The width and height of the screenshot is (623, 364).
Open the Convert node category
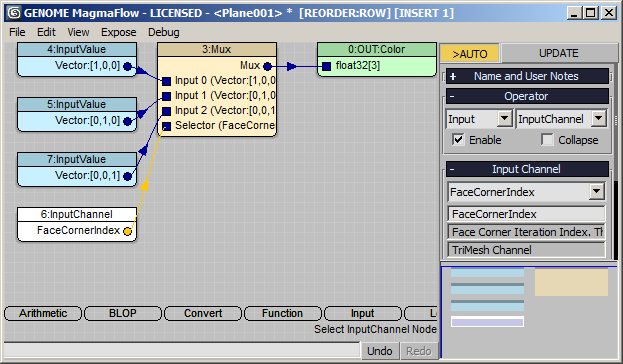(x=203, y=314)
